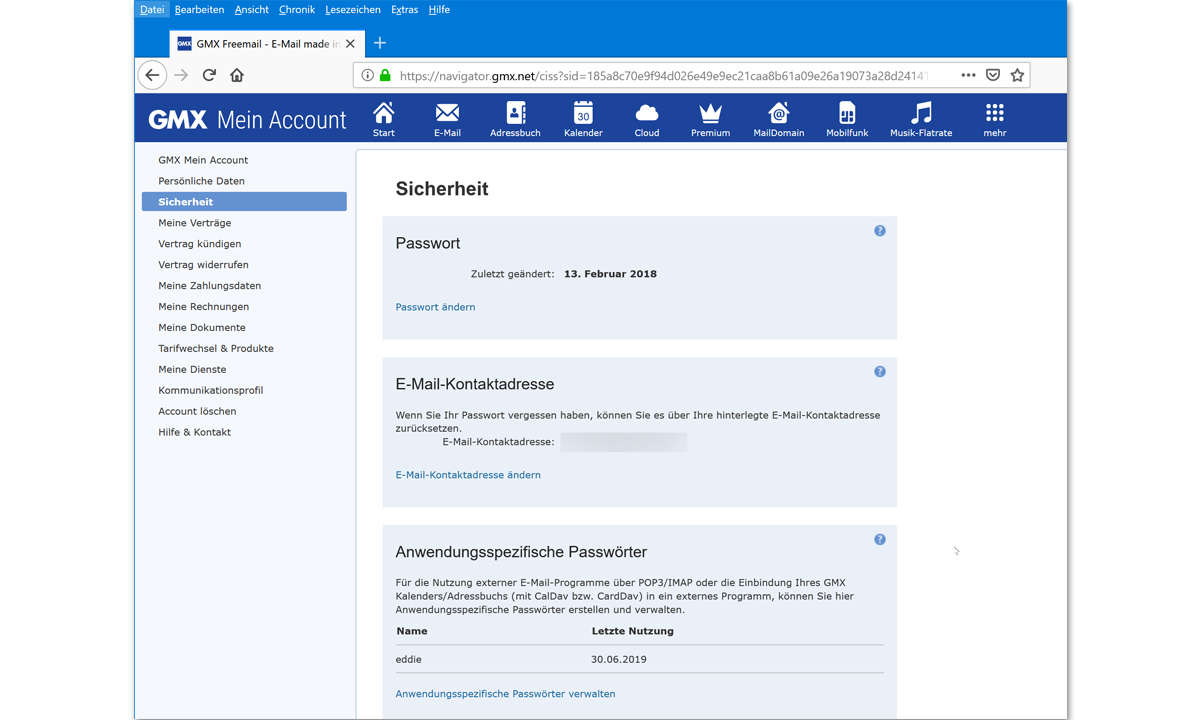The height and width of the screenshot is (720, 1200).
Task: Open the Musik-Flatrate note icon
Action: [x=921, y=112]
